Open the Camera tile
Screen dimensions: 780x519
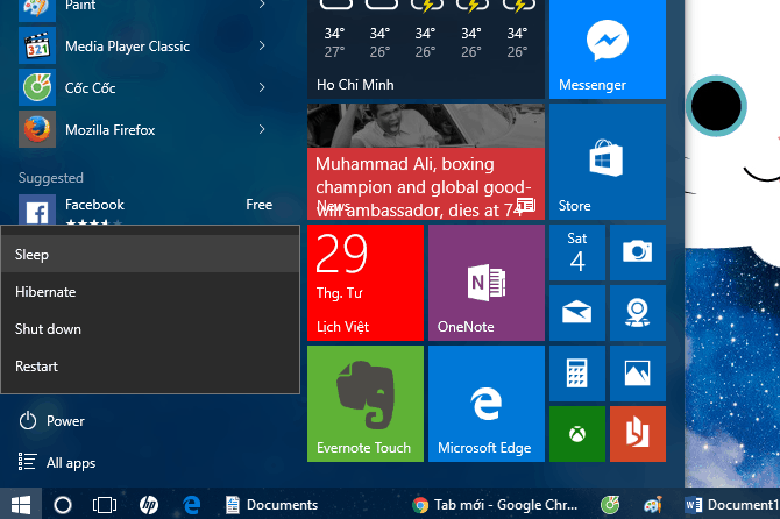coord(637,252)
